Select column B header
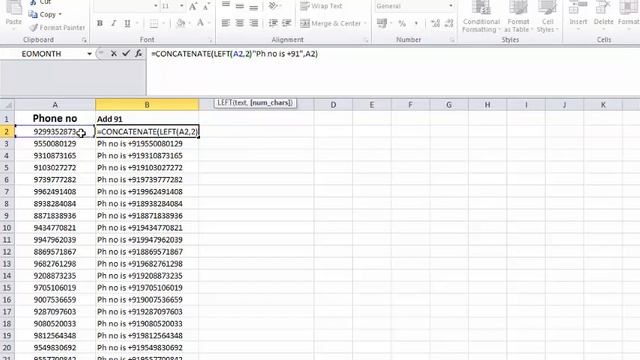The width and height of the screenshot is (640, 360). (x=147, y=105)
